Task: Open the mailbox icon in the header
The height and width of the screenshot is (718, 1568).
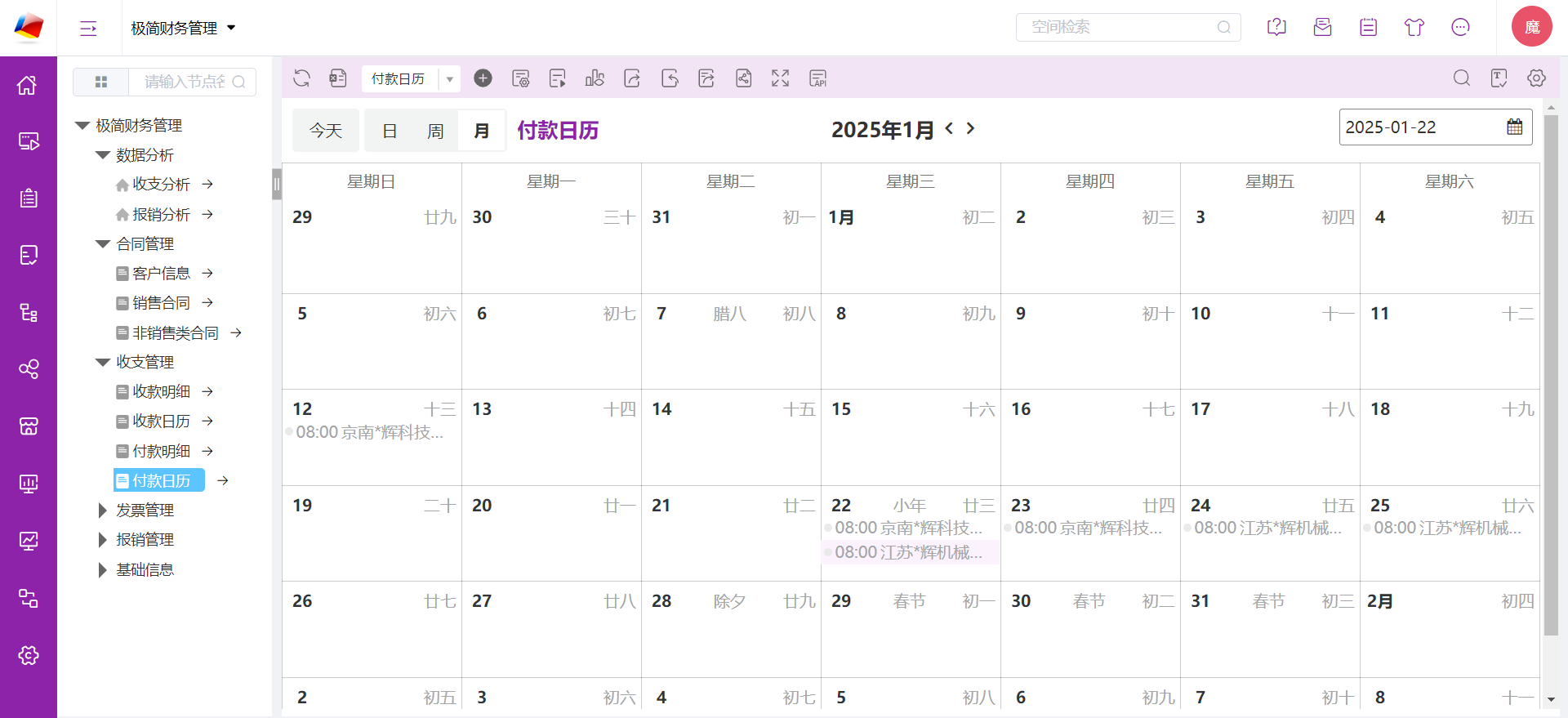Action: (1323, 27)
